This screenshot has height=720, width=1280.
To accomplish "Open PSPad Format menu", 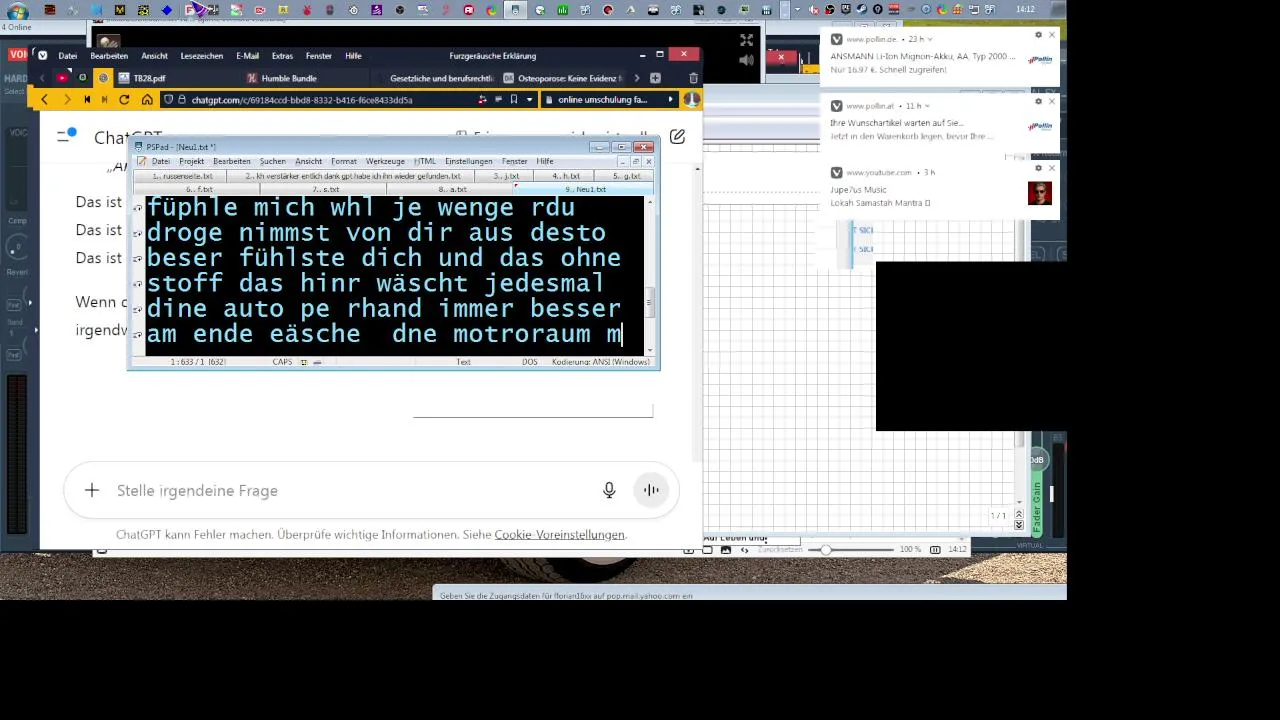I will 344,161.
